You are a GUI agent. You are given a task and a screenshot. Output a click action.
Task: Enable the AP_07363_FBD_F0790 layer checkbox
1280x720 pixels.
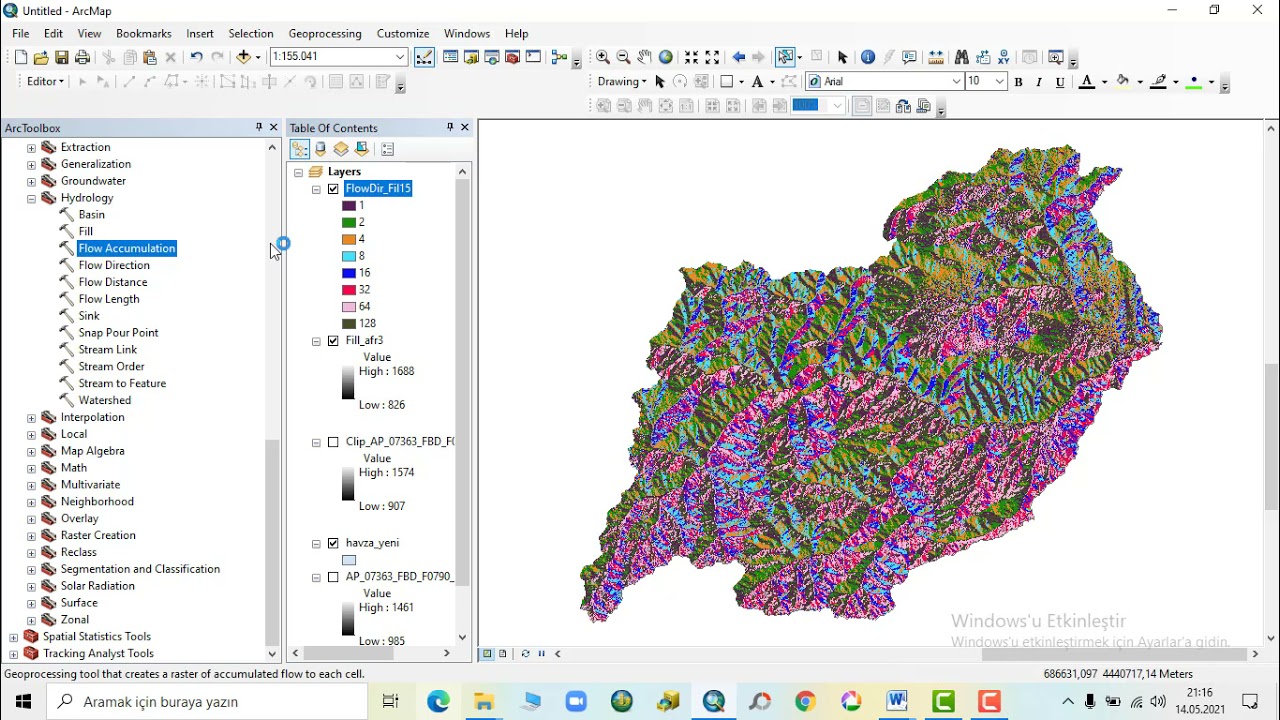tap(333, 577)
